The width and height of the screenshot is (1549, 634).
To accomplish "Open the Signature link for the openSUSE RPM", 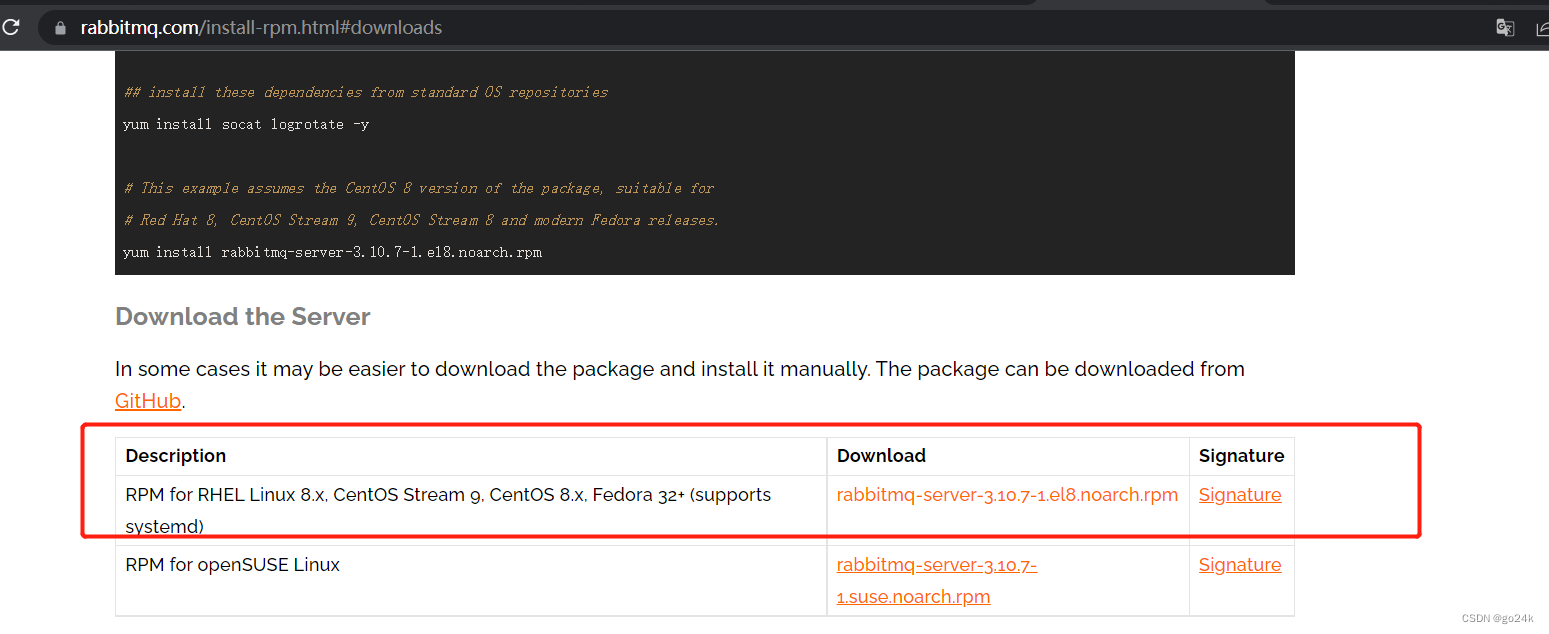I will tap(1240, 565).
